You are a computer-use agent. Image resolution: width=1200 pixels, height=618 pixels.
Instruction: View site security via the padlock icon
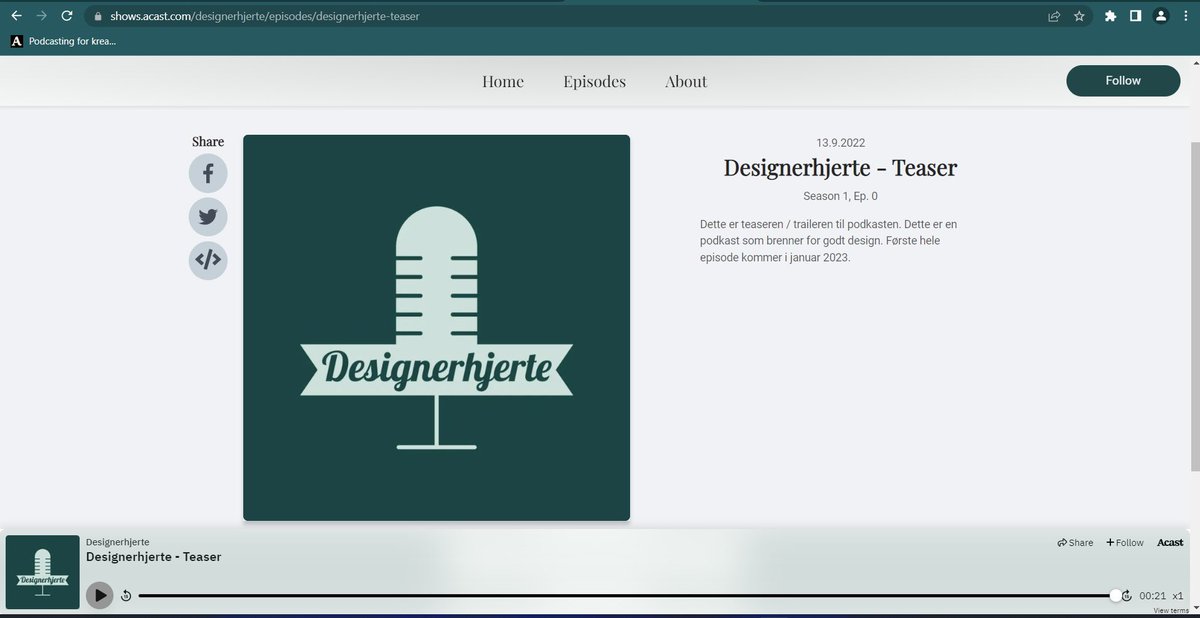(x=97, y=16)
